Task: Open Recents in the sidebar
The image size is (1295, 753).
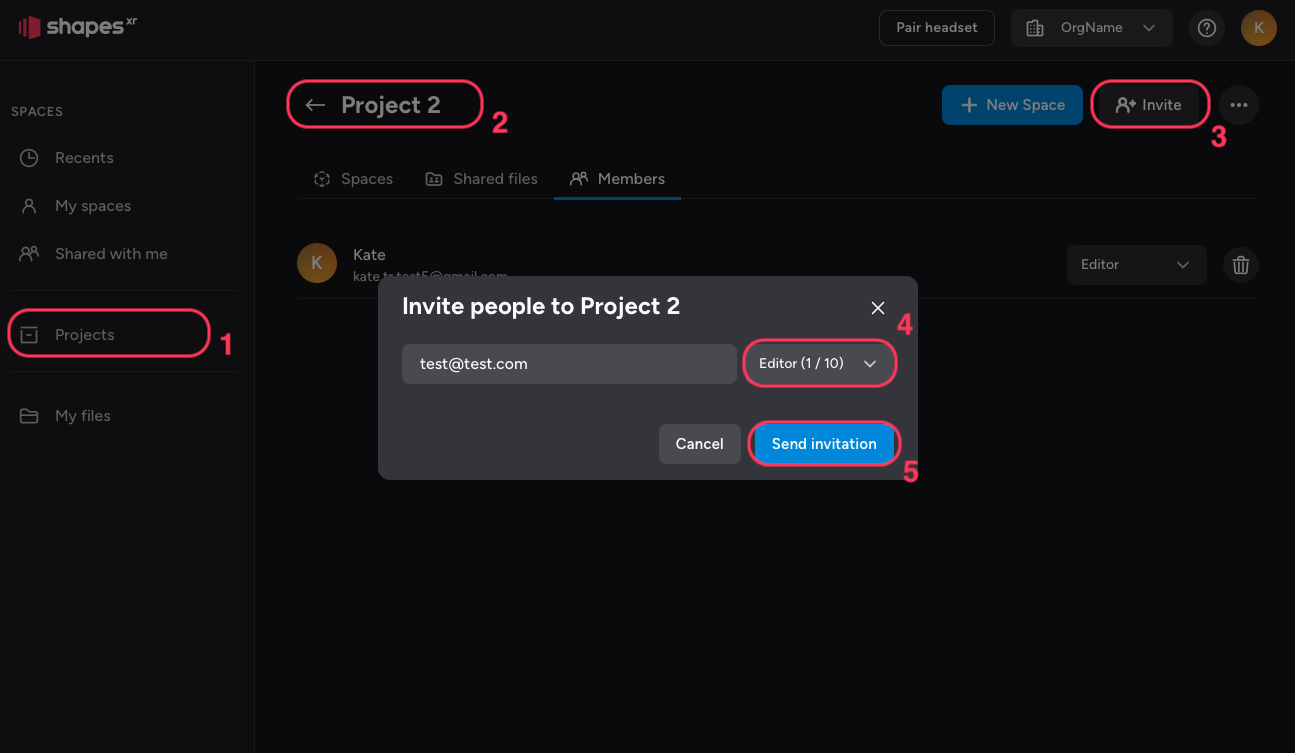Action: coord(84,158)
